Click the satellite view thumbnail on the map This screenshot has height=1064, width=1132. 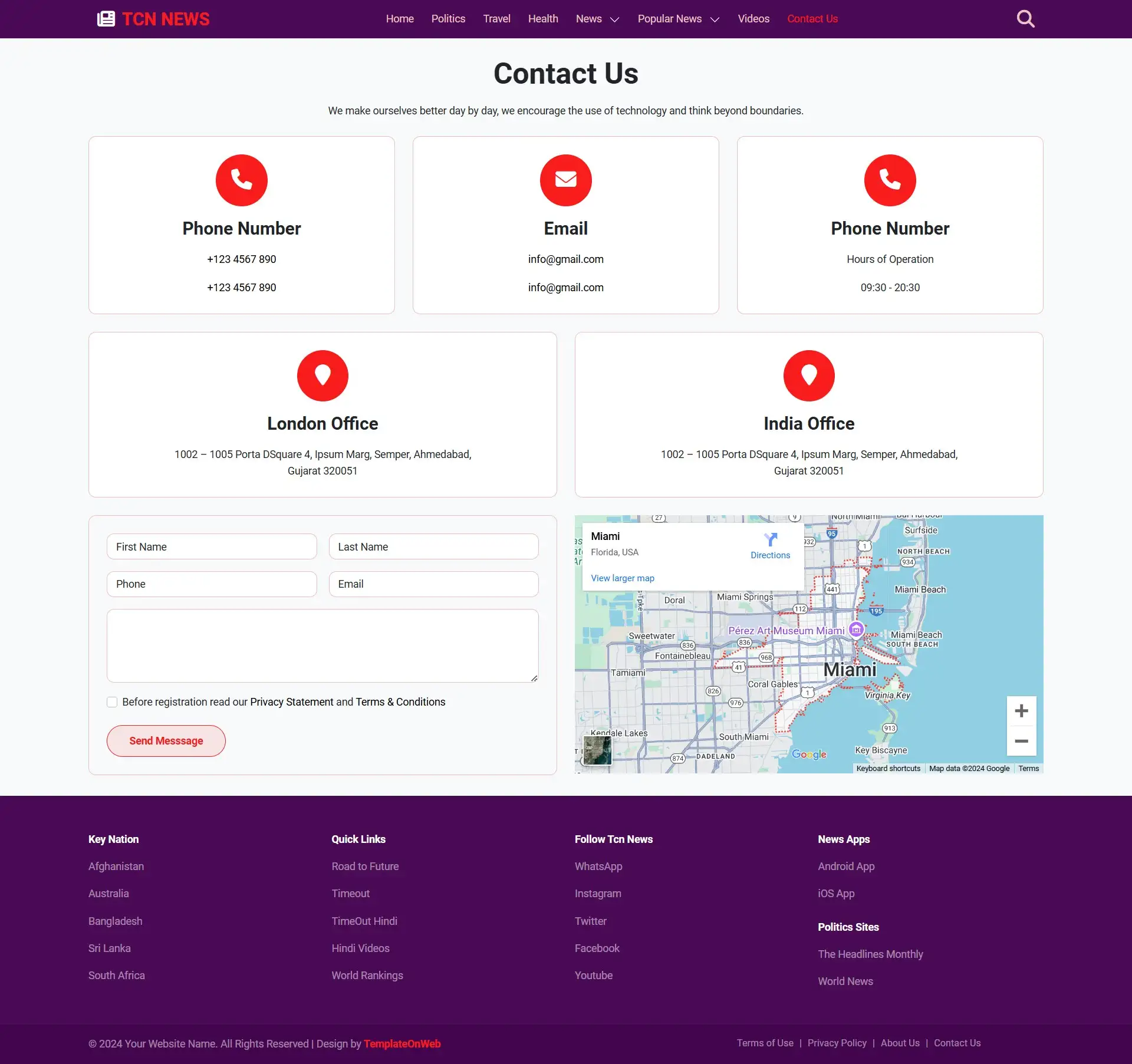[x=597, y=750]
